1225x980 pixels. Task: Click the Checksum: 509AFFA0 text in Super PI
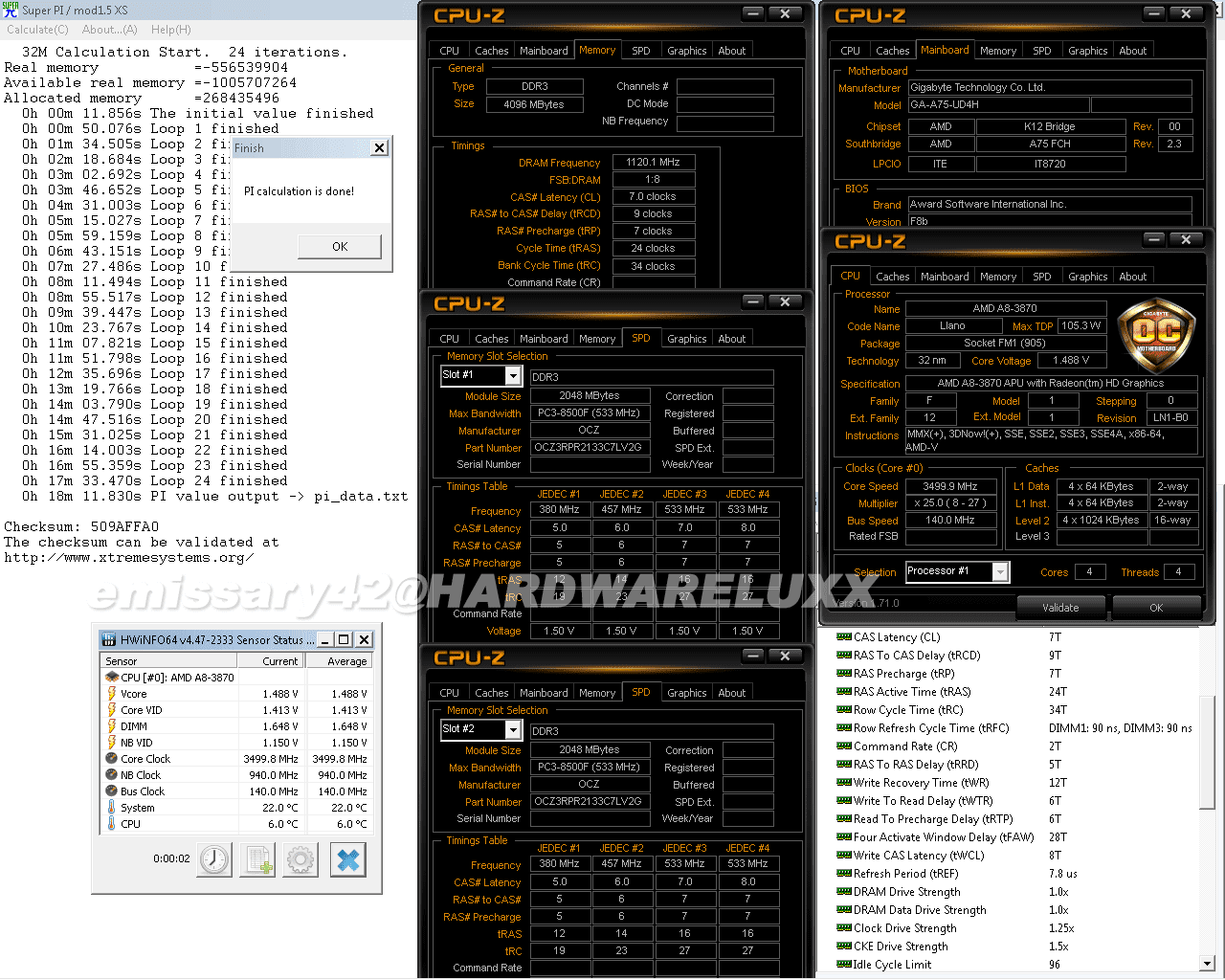81,526
